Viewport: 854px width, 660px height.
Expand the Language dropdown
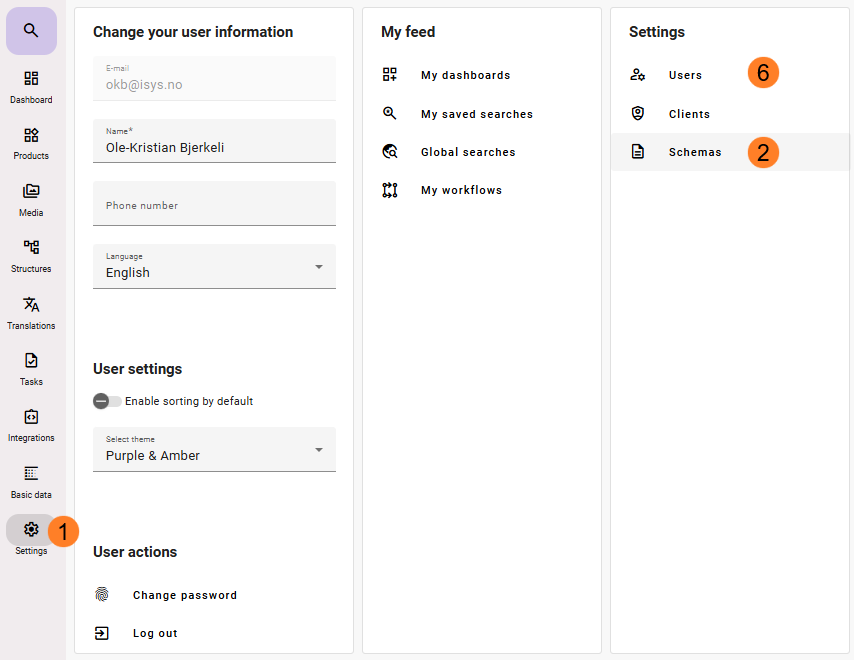[214, 266]
